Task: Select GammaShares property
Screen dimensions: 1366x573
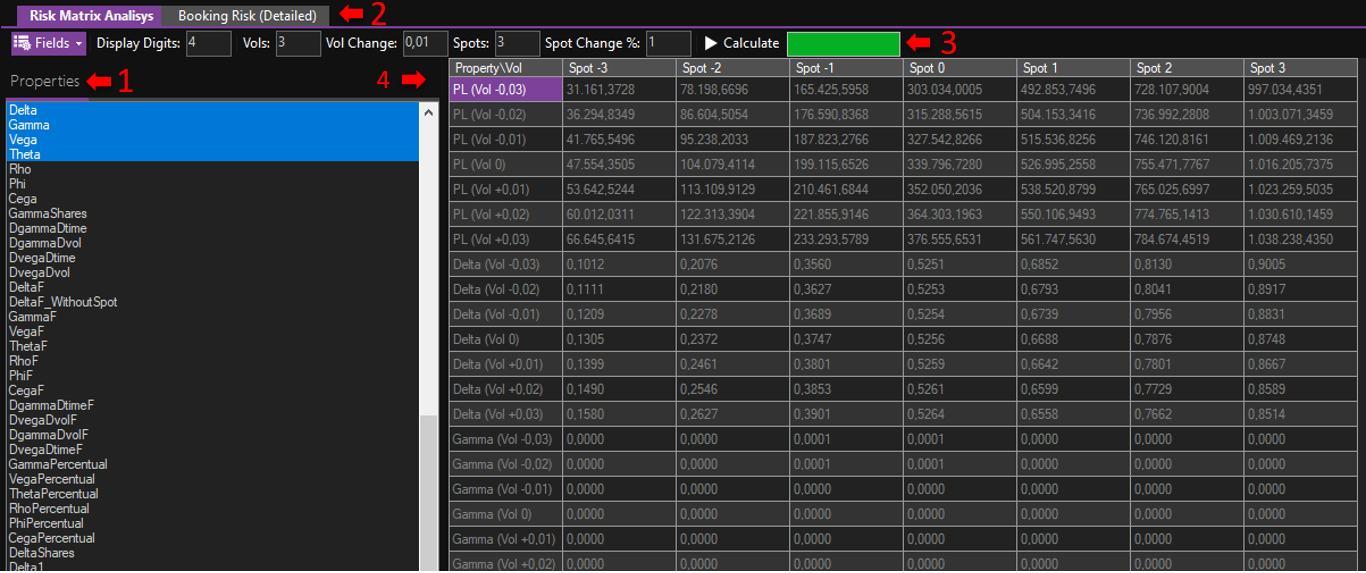Action: point(47,213)
